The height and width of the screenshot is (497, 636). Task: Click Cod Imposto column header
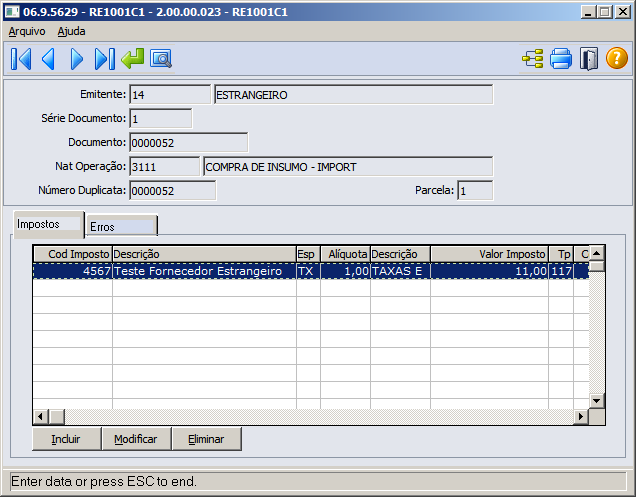click(73, 254)
